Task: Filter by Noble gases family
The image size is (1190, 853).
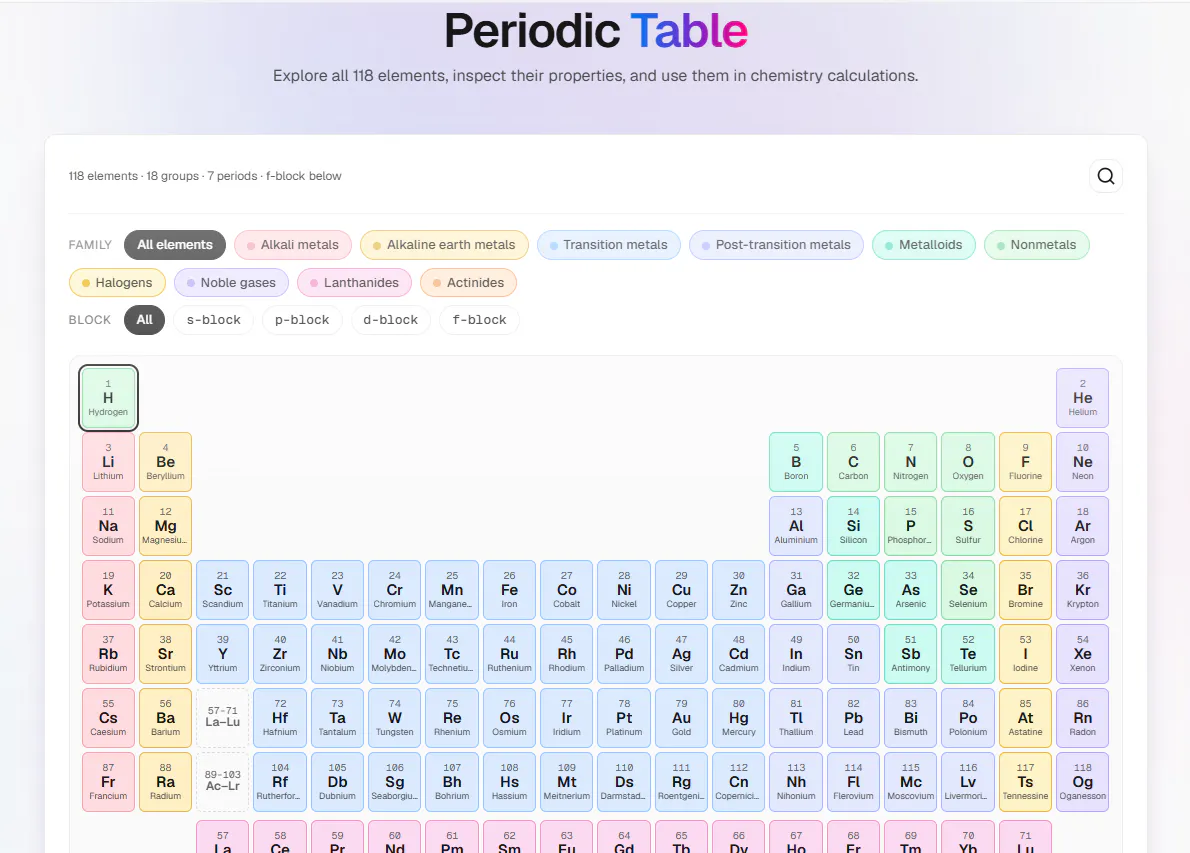Action: (x=231, y=282)
